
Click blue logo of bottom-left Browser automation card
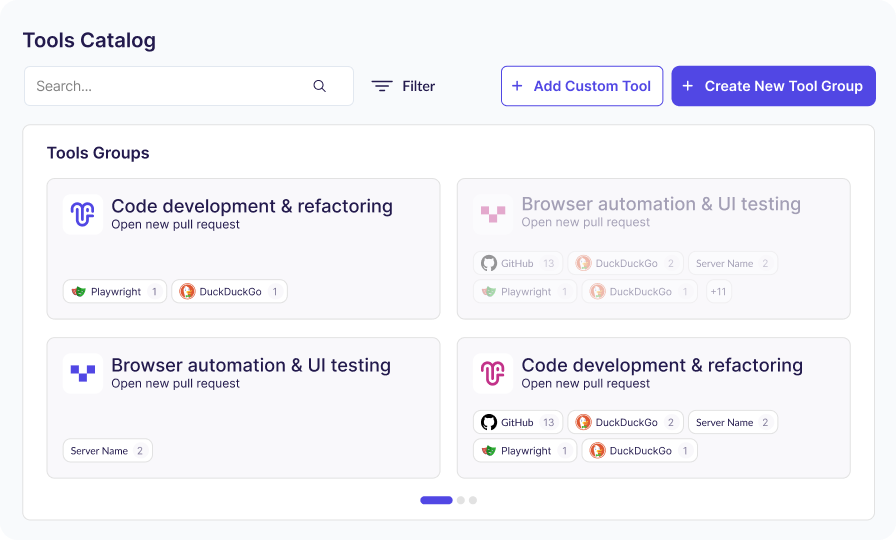(x=83, y=373)
